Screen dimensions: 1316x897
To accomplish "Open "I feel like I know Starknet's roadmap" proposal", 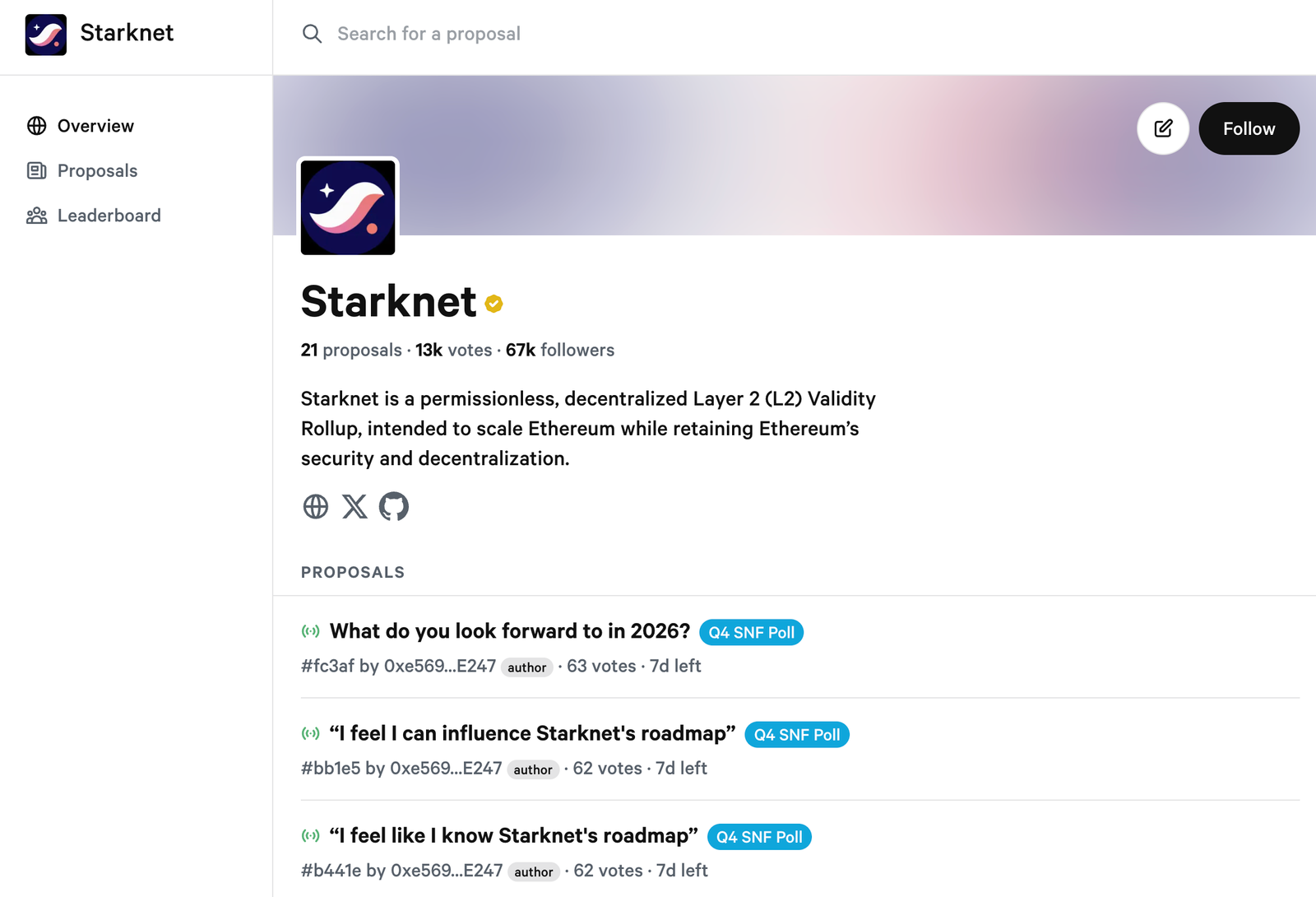I will coord(513,835).
